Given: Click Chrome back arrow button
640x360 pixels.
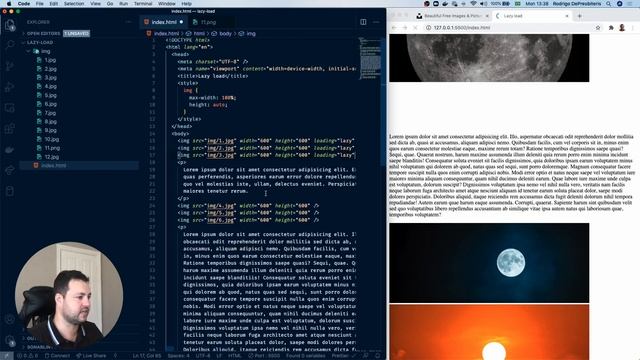Looking at the screenshot, I should click(394, 28).
